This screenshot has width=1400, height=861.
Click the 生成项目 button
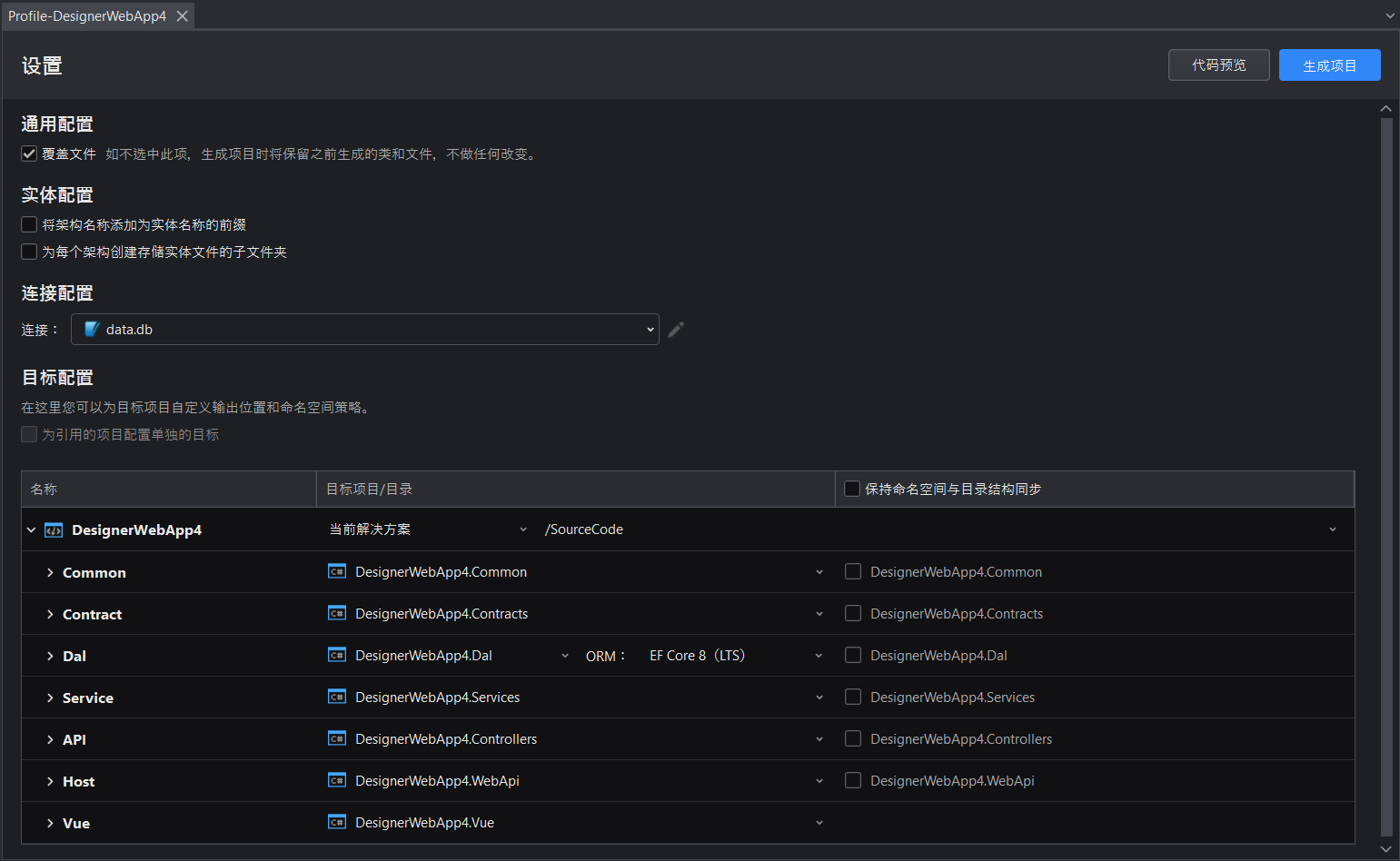point(1330,65)
